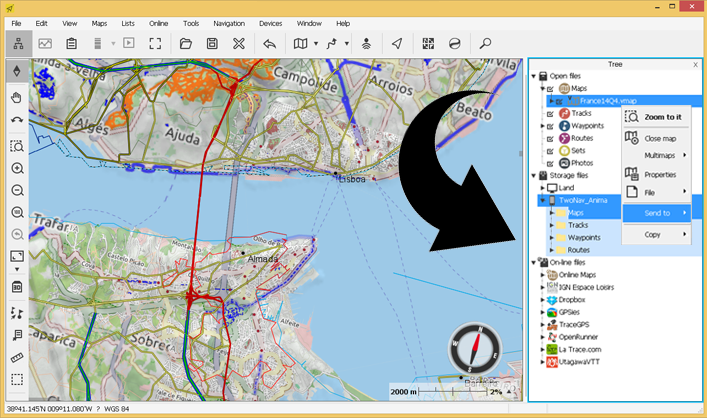Open the graph window toolbar icon

[45, 44]
